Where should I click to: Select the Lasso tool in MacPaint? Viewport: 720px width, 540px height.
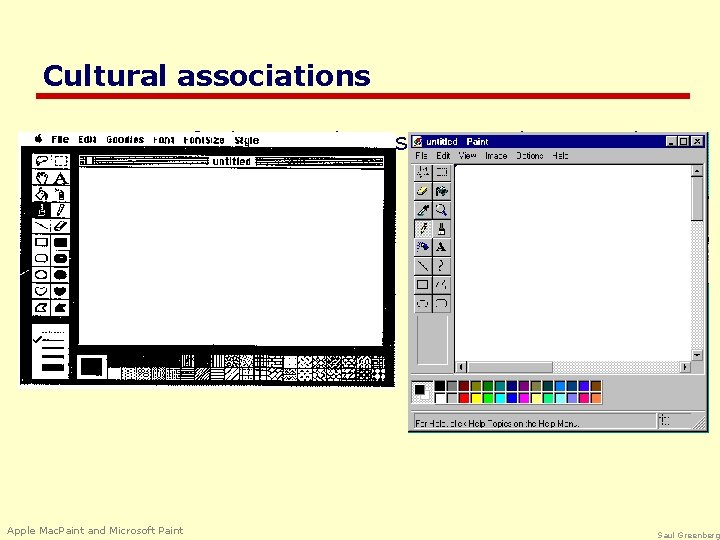tap(42, 161)
